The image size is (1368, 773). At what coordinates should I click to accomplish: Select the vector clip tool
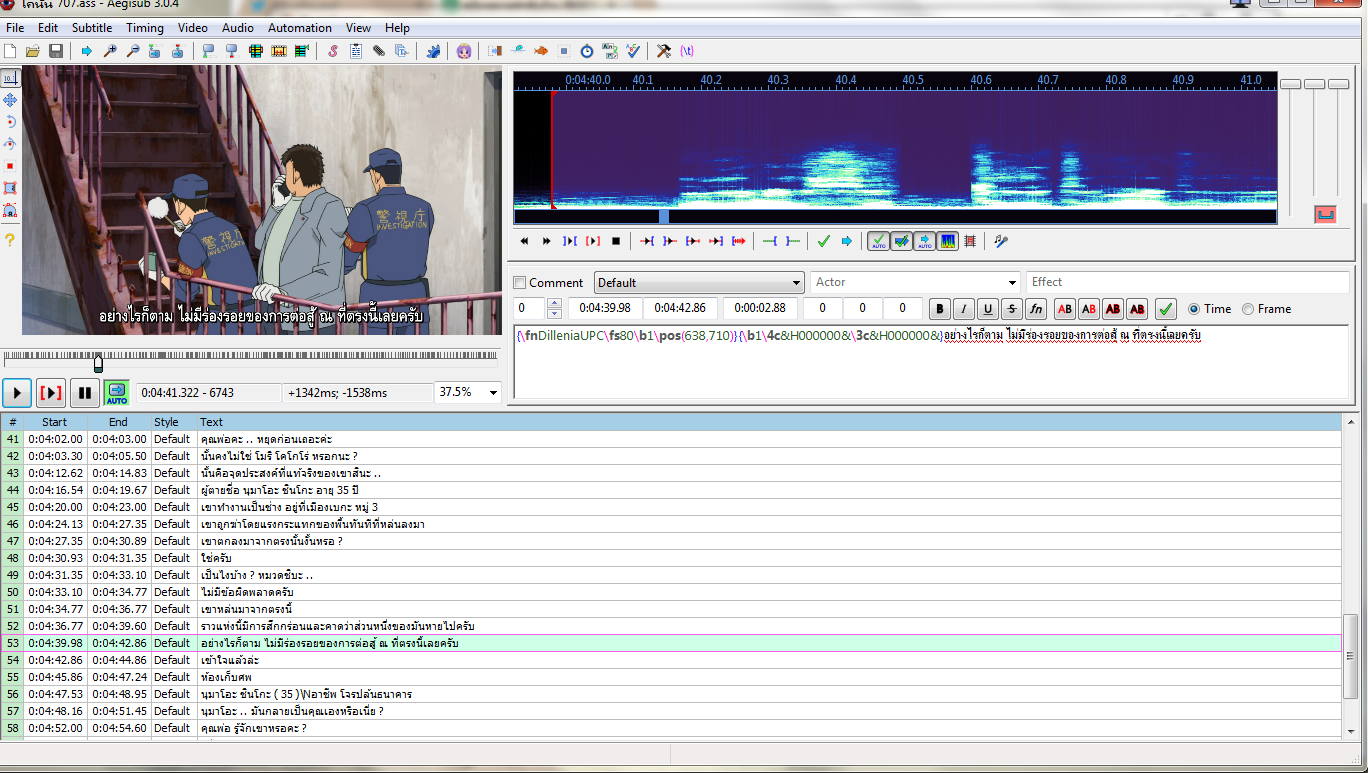[x=10, y=210]
